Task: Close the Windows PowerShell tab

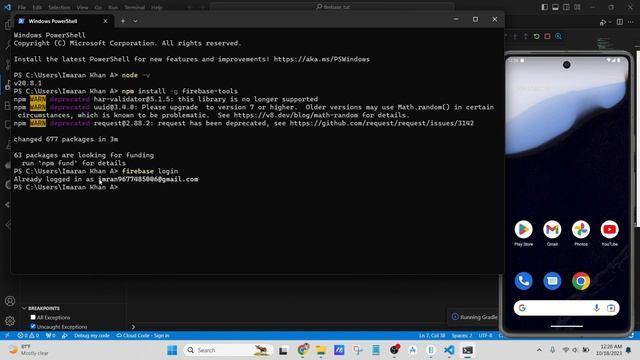Action: pos(105,21)
